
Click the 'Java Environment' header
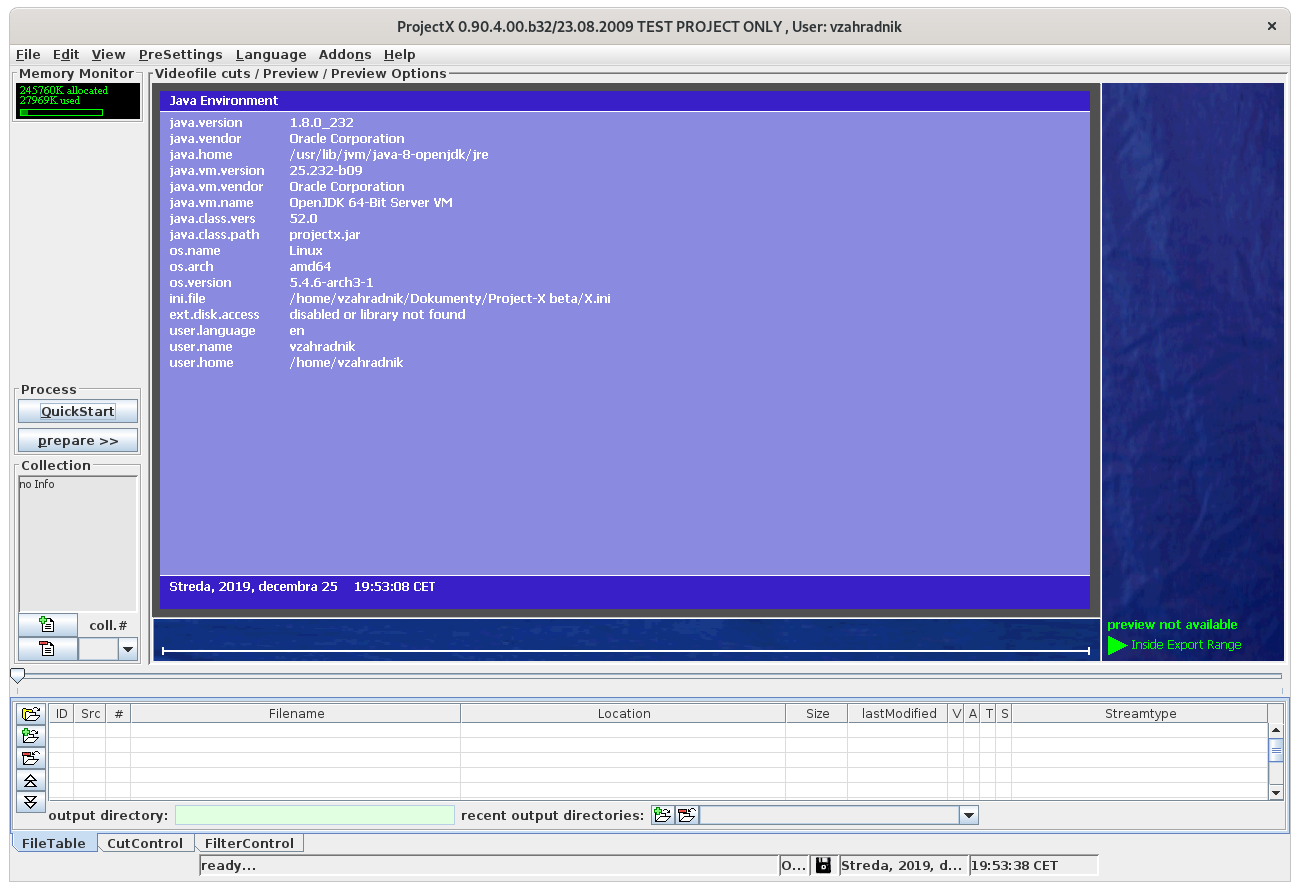(224, 100)
